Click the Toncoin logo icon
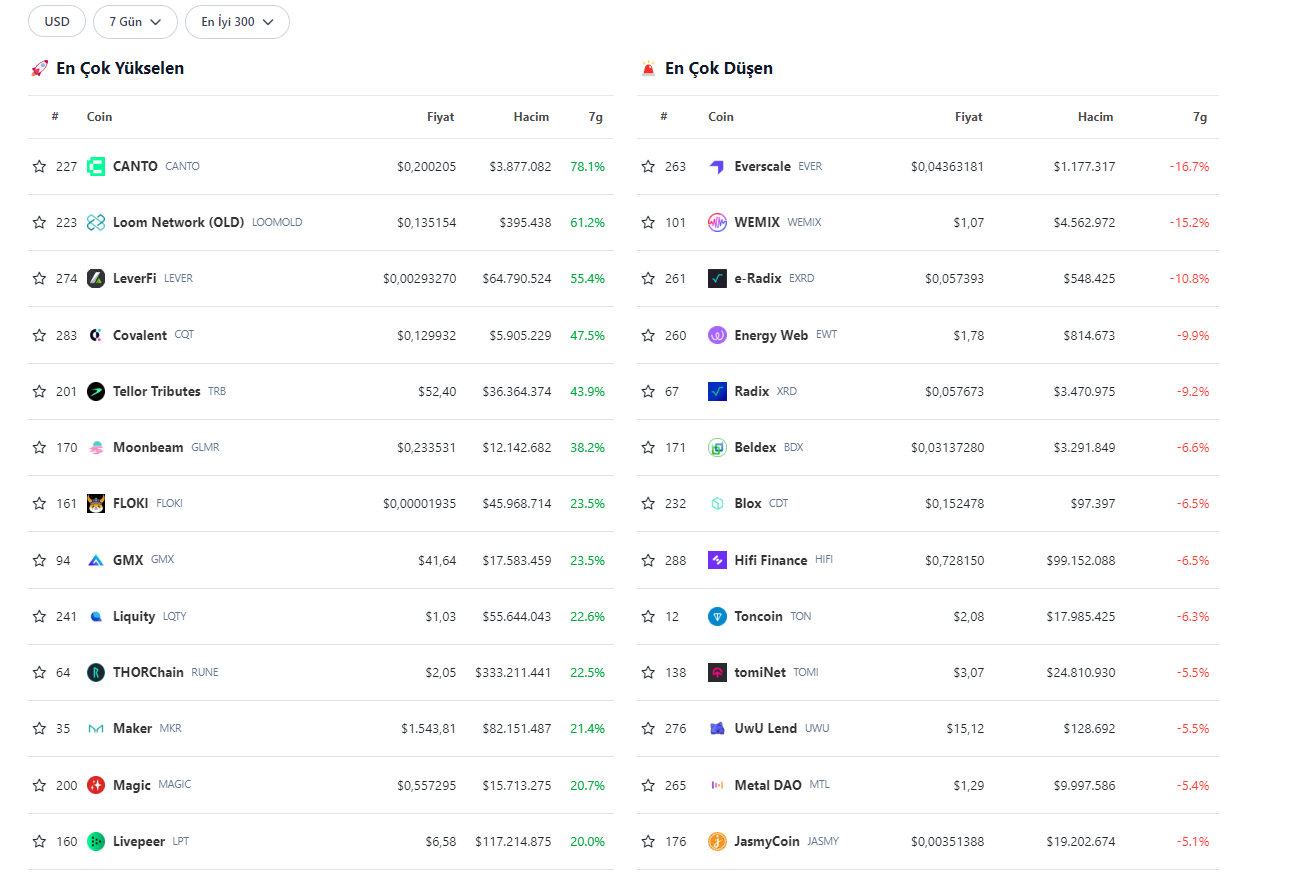The height and width of the screenshot is (876, 1295). (717, 617)
